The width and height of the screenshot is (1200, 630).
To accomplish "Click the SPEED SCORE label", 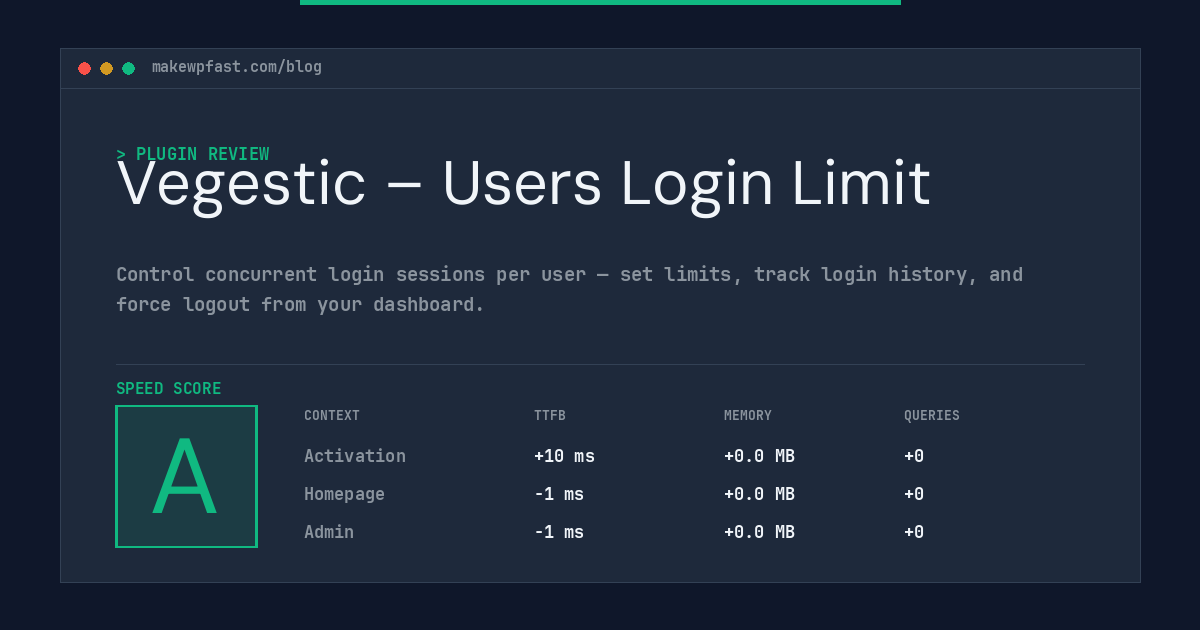I will point(169,389).
